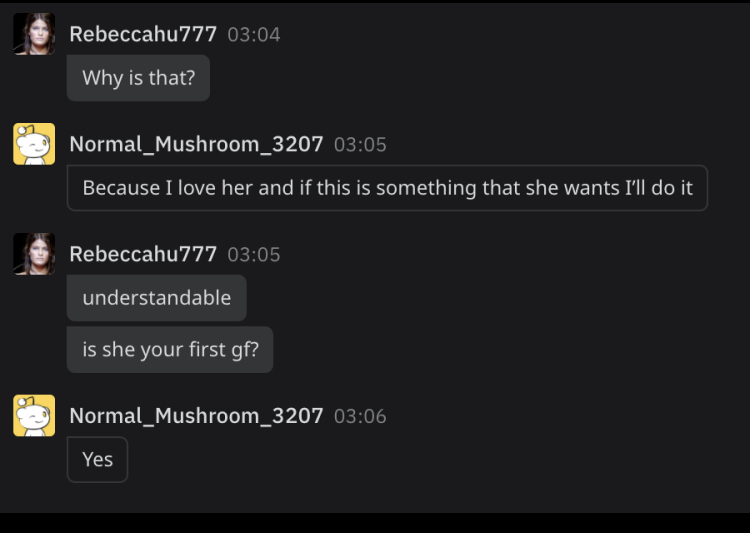
Task: Select the "Why is that?" message bubble
Action: pyautogui.click(x=138, y=78)
